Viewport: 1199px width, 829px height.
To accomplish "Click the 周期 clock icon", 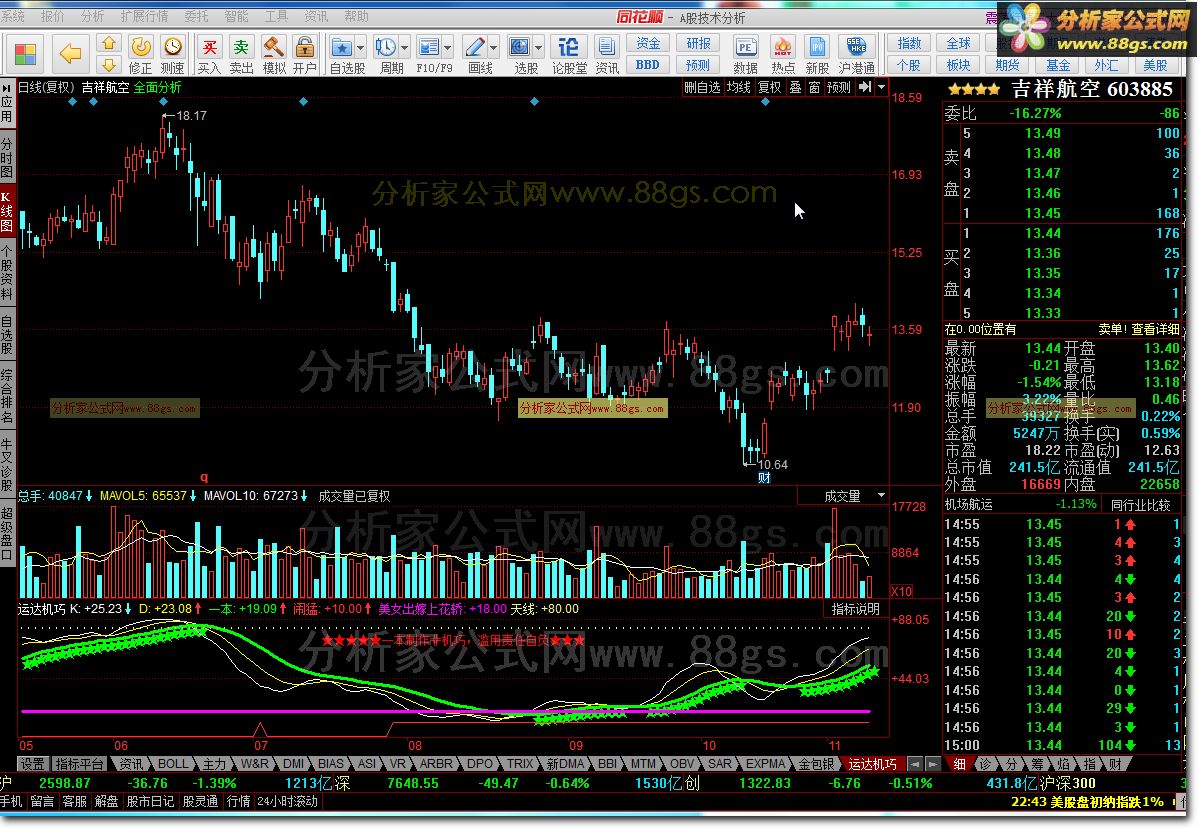I will [386, 47].
